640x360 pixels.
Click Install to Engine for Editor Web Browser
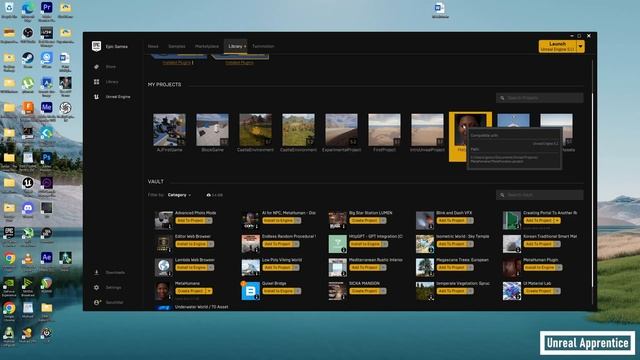tap(191, 244)
